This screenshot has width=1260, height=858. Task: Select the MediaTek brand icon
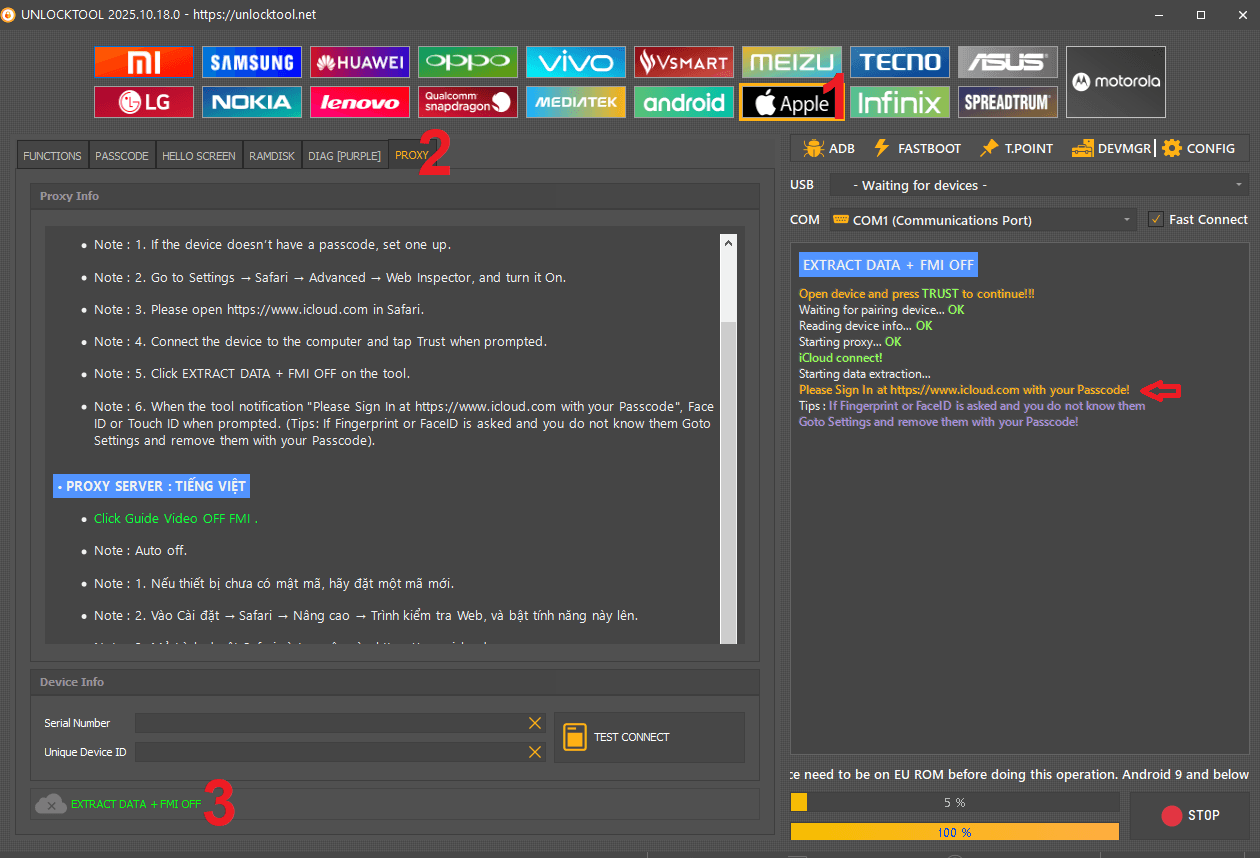coord(576,102)
